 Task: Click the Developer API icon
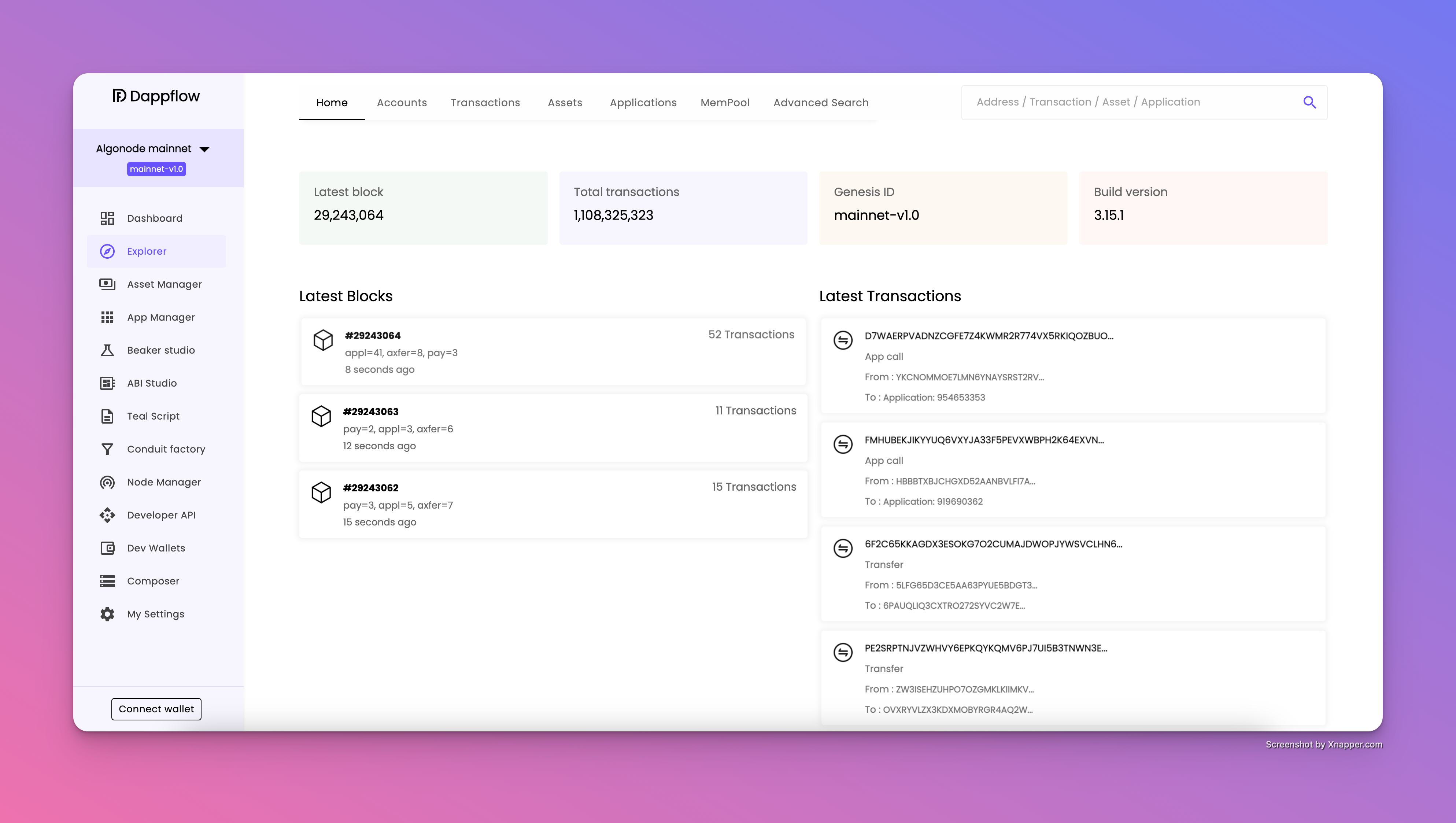(x=107, y=515)
